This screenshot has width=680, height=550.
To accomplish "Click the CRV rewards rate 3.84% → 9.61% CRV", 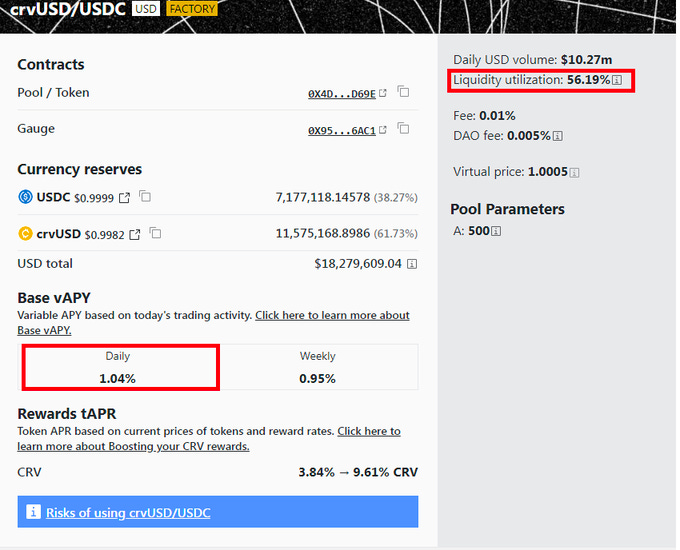I will [358, 472].
